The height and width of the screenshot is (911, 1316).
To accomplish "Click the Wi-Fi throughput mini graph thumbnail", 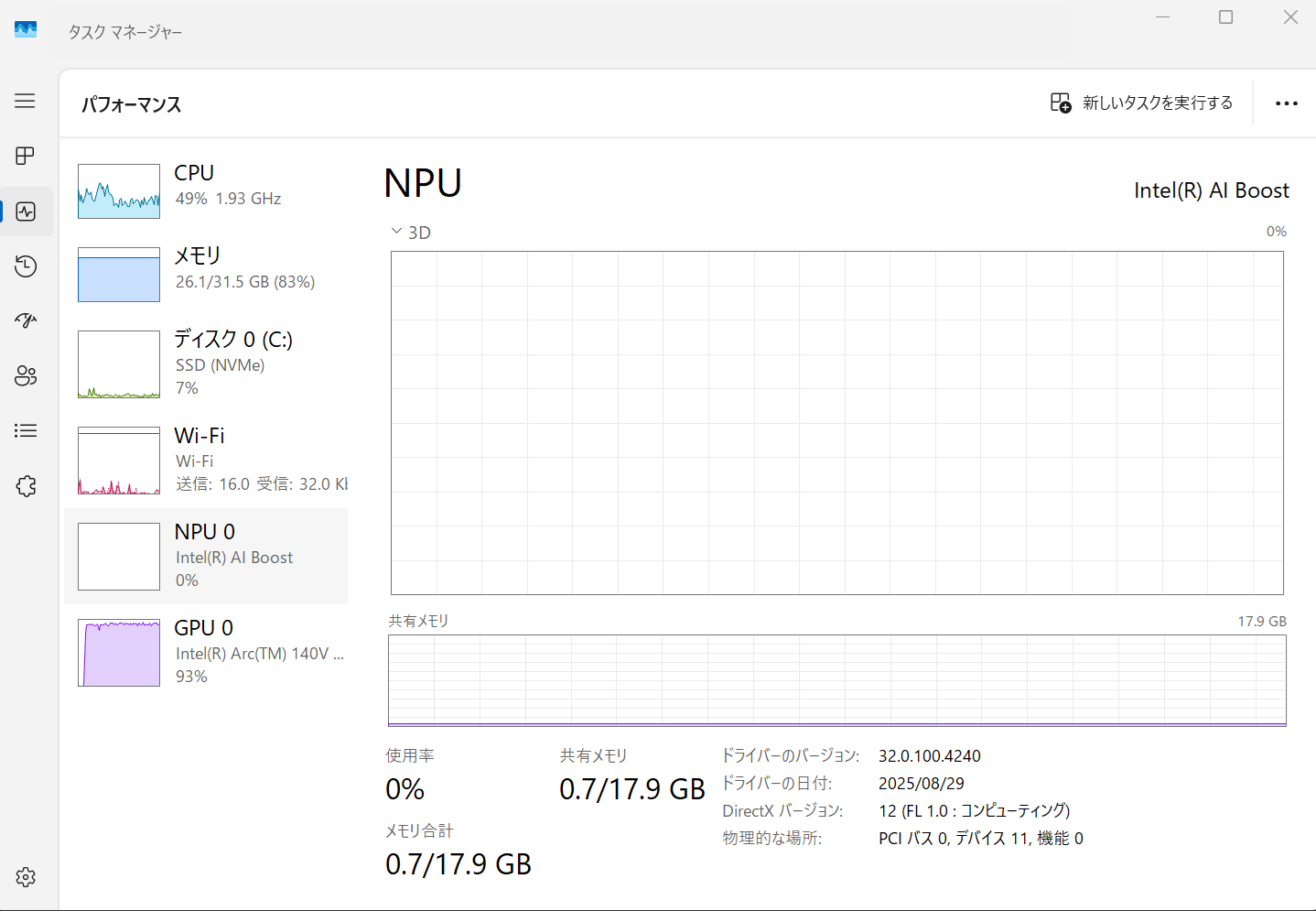I will tap(119, 461).
